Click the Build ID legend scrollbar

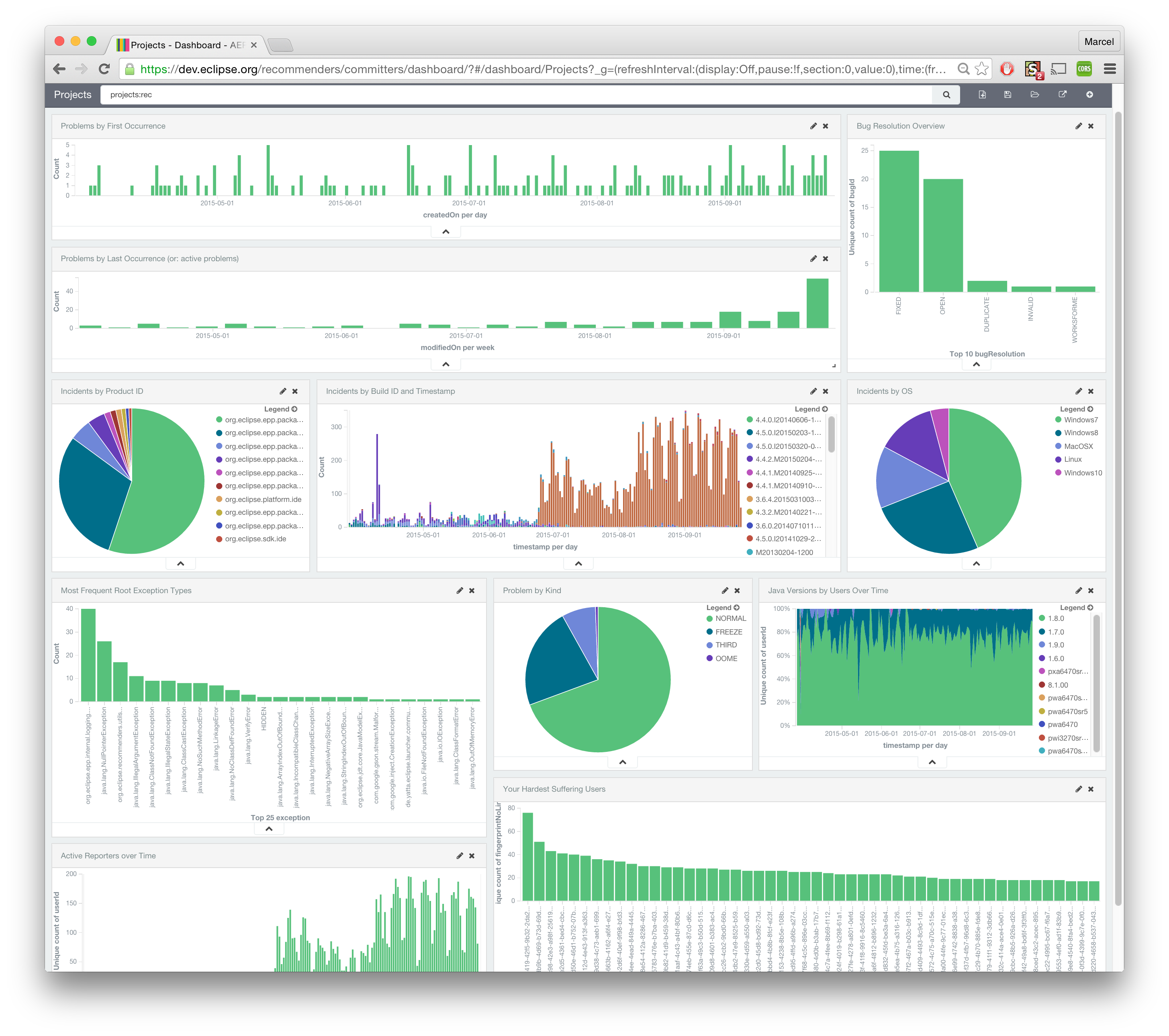832,435
